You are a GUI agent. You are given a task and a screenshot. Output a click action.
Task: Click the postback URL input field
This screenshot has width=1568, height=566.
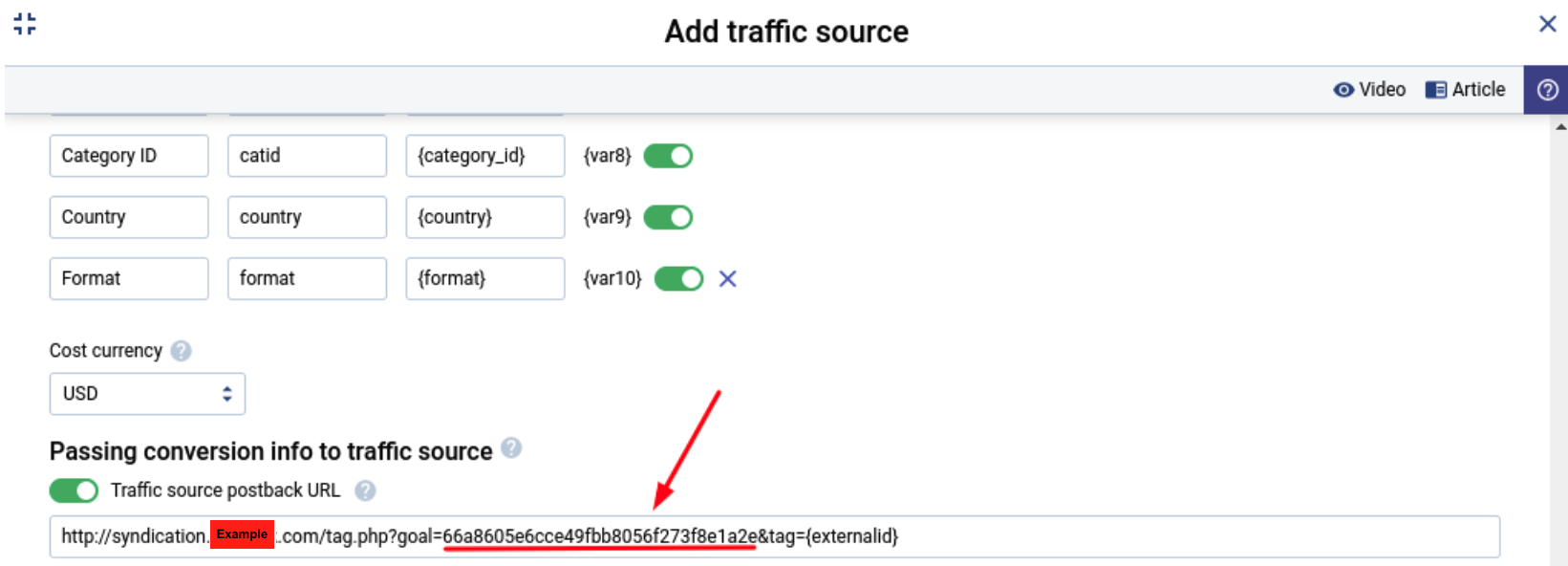1147,536
